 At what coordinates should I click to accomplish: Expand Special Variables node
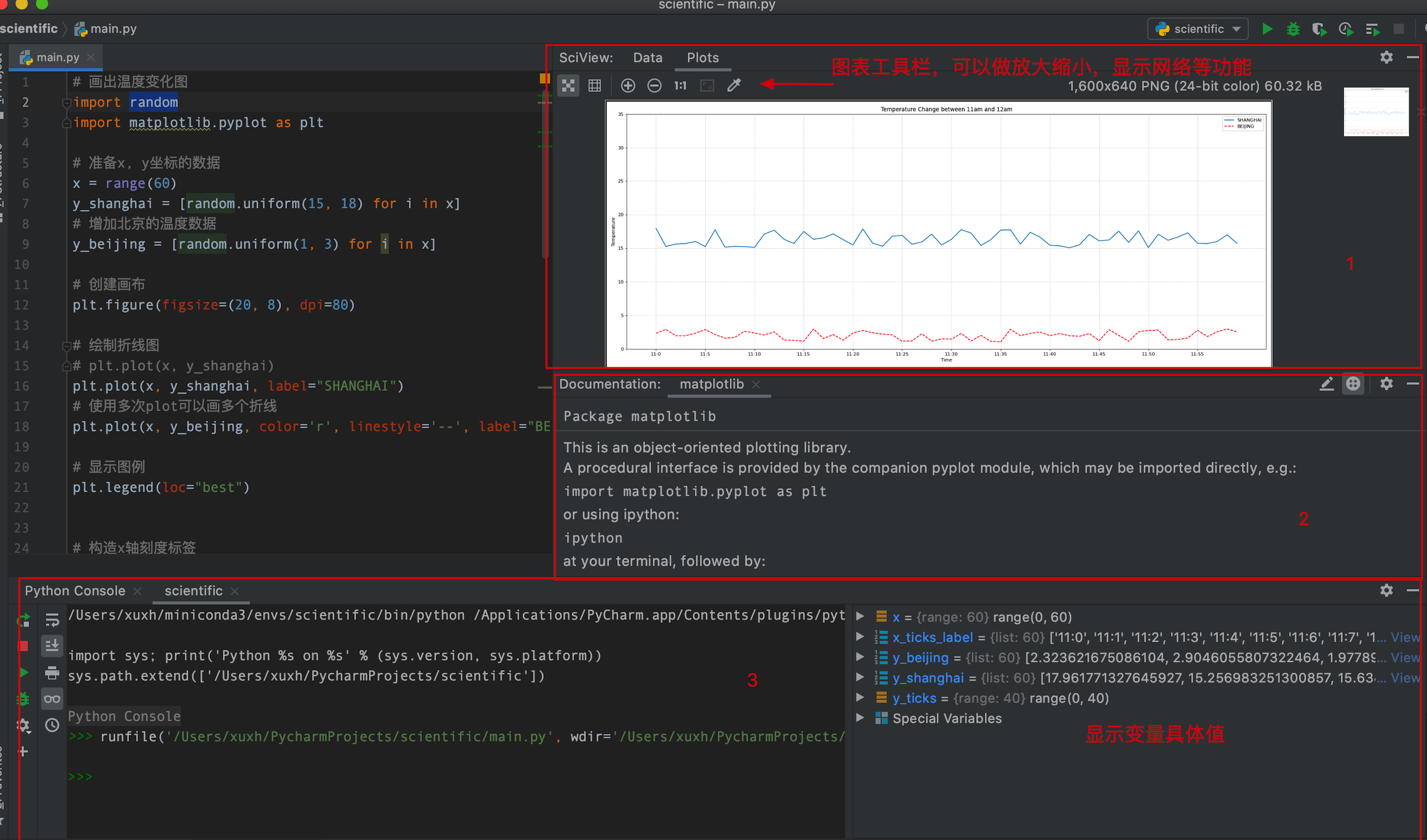coord(860,718)
